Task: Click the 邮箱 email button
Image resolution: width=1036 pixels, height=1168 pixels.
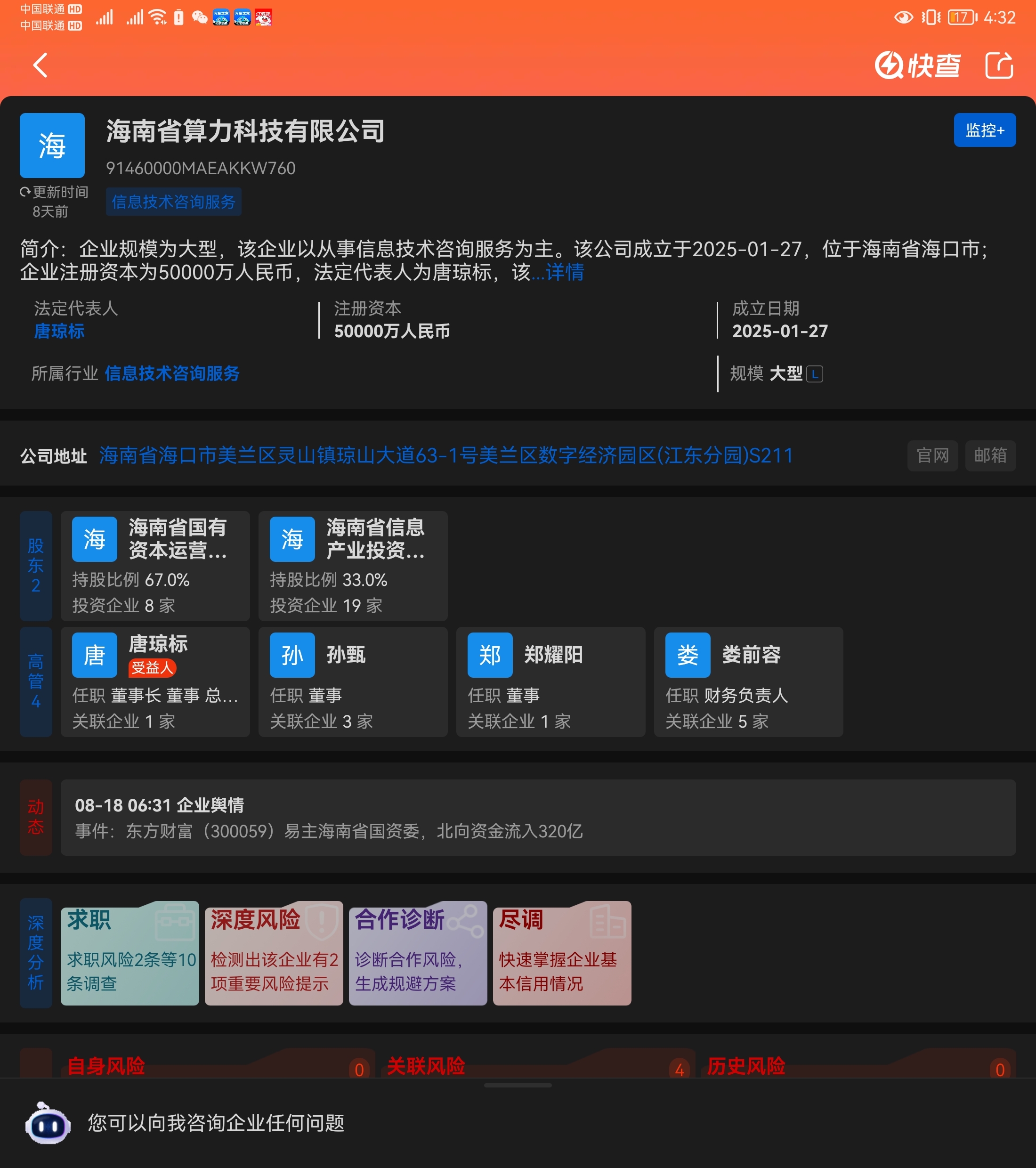Action: tap(990, 455)
